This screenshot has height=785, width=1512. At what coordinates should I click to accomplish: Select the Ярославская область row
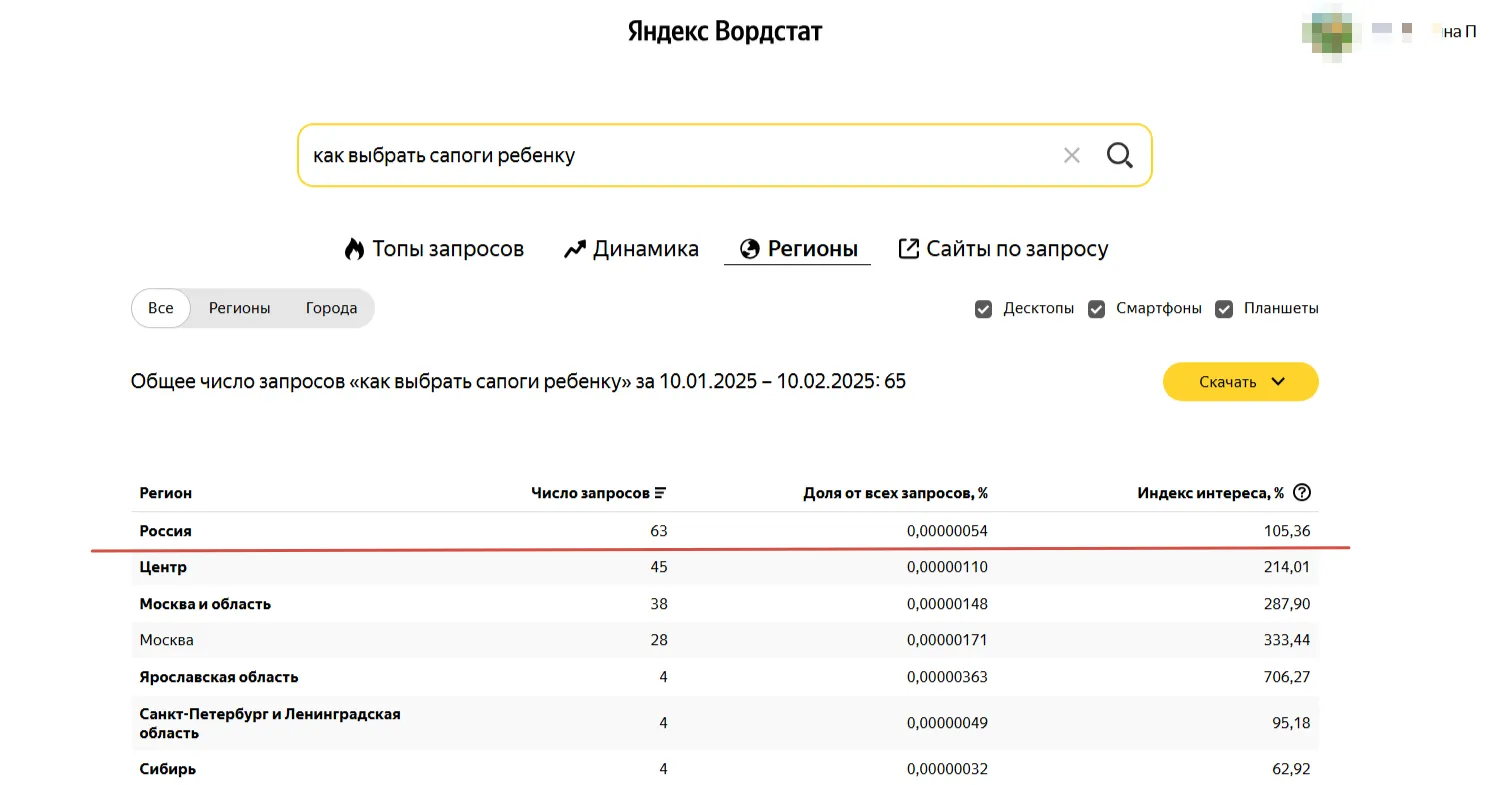[x=725, y=677]
